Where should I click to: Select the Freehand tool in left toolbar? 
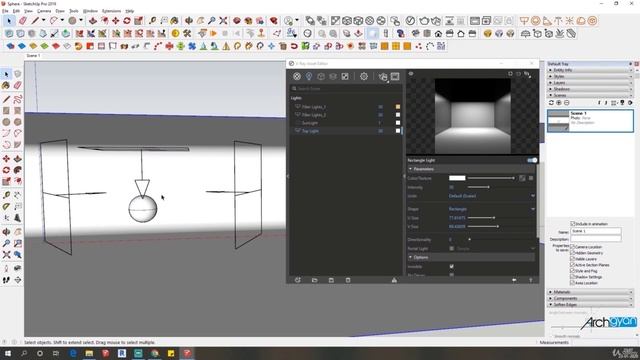pyautogui.click(x=18, y=99)
